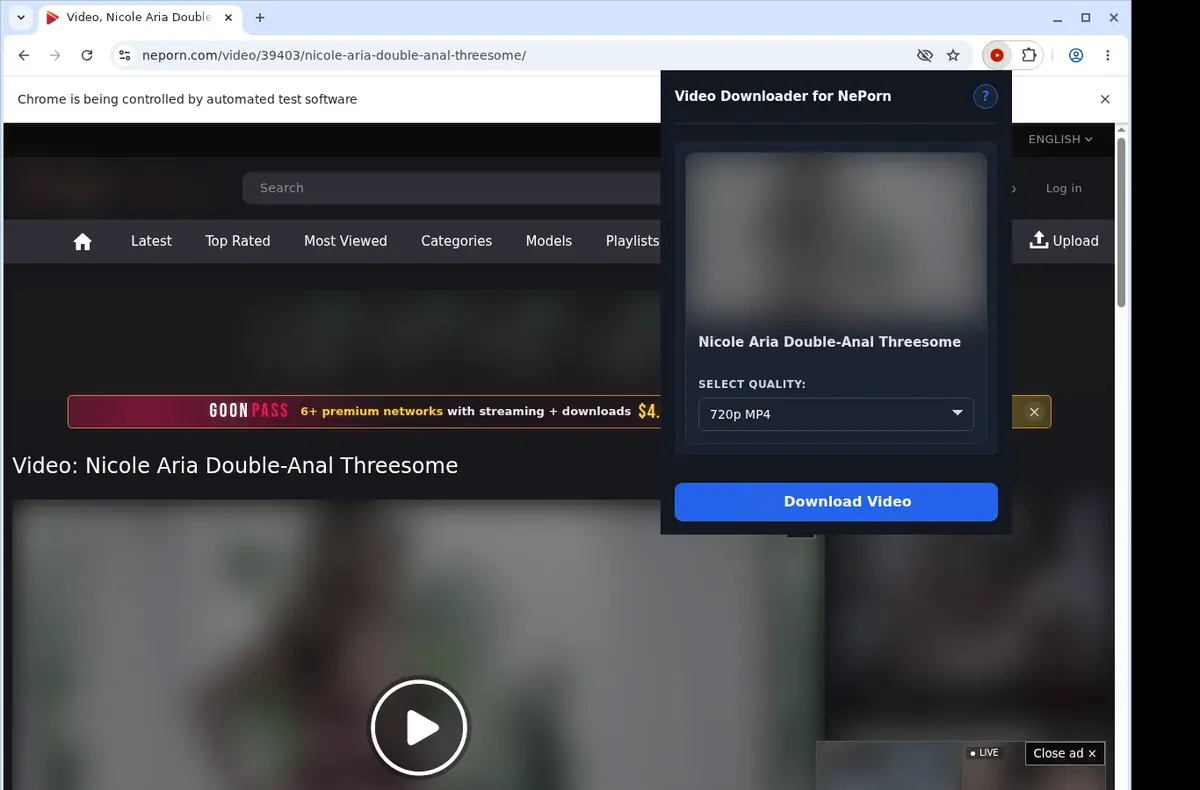Click the Upload button
The width and height of the screenshot is (1200, 790).
(1064, 241)
